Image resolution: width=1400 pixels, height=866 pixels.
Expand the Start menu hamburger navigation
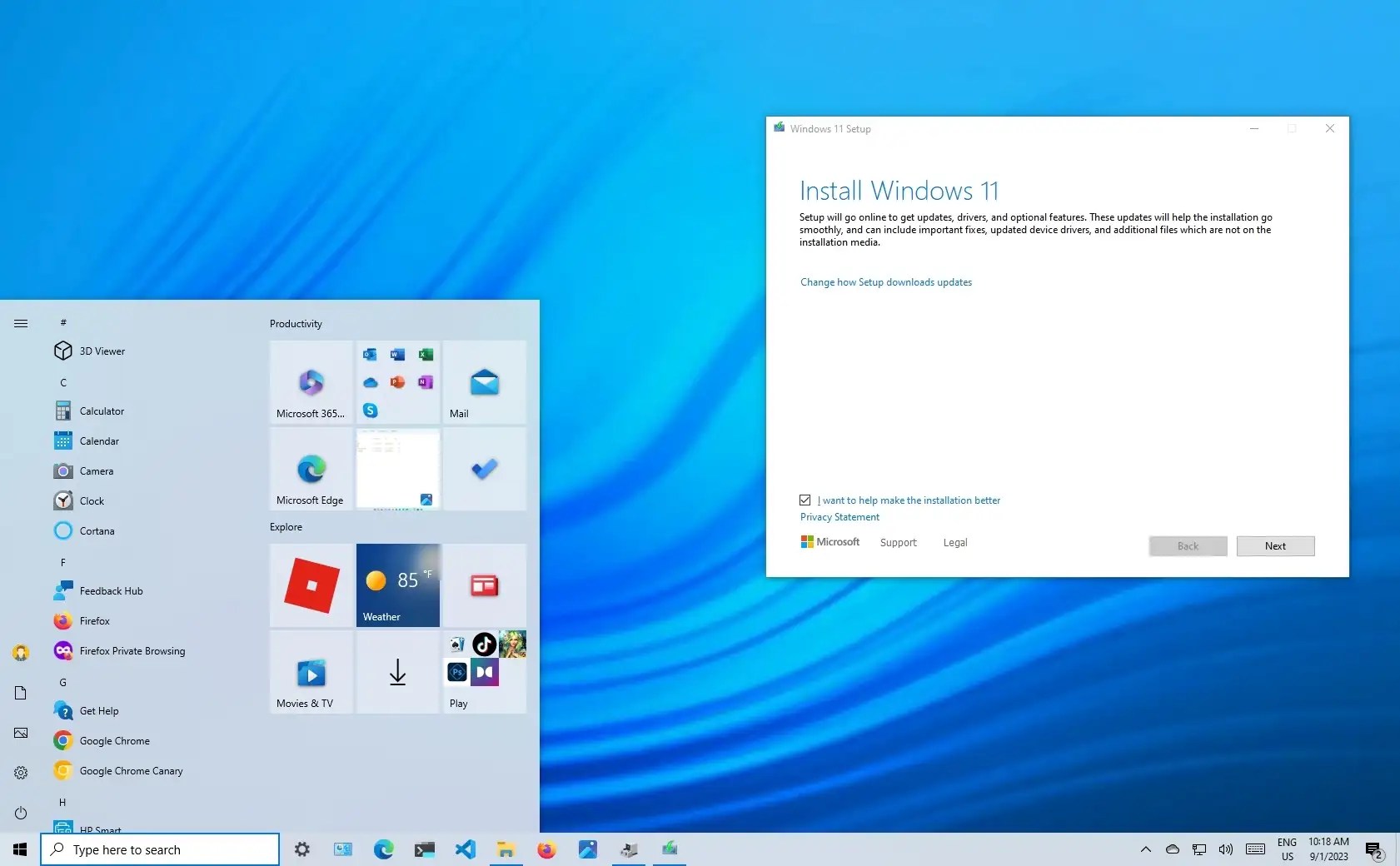click(21, 323)
